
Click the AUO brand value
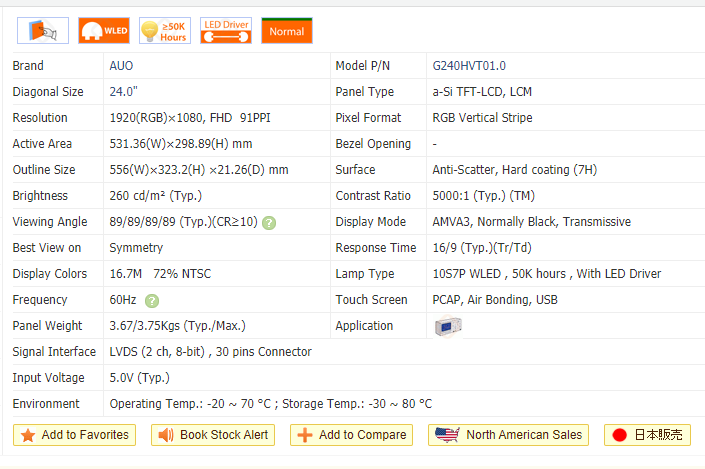click(121, 66)
